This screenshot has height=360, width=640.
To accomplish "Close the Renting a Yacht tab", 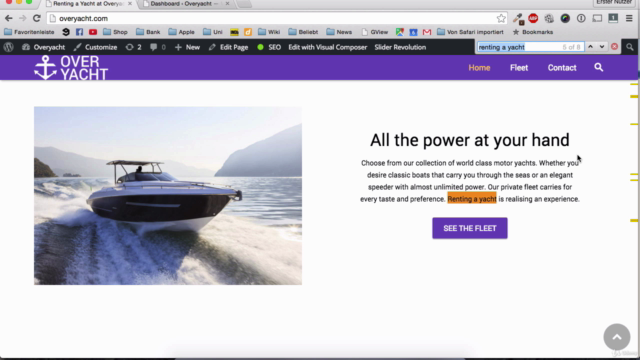I will coord(130,4).
